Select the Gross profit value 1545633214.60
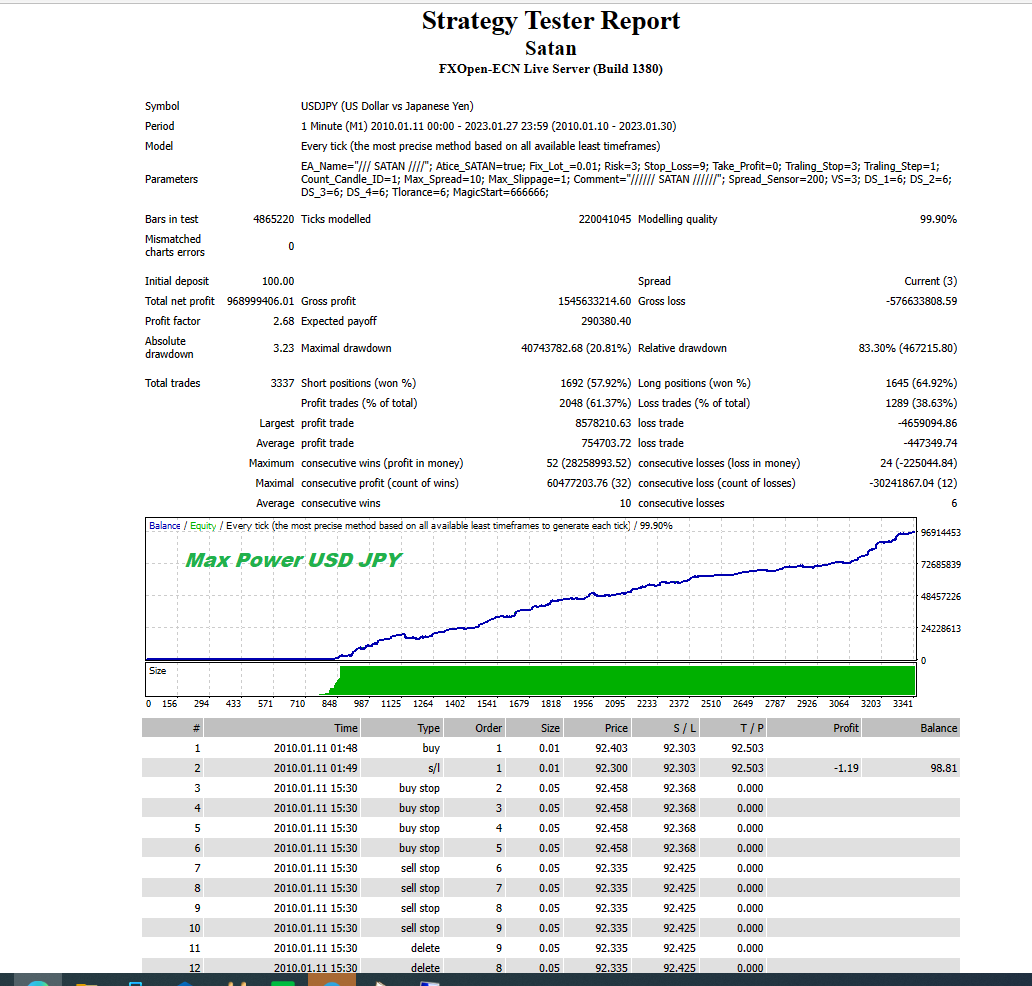Screen dimensions: 1032x986 point(594,301)
